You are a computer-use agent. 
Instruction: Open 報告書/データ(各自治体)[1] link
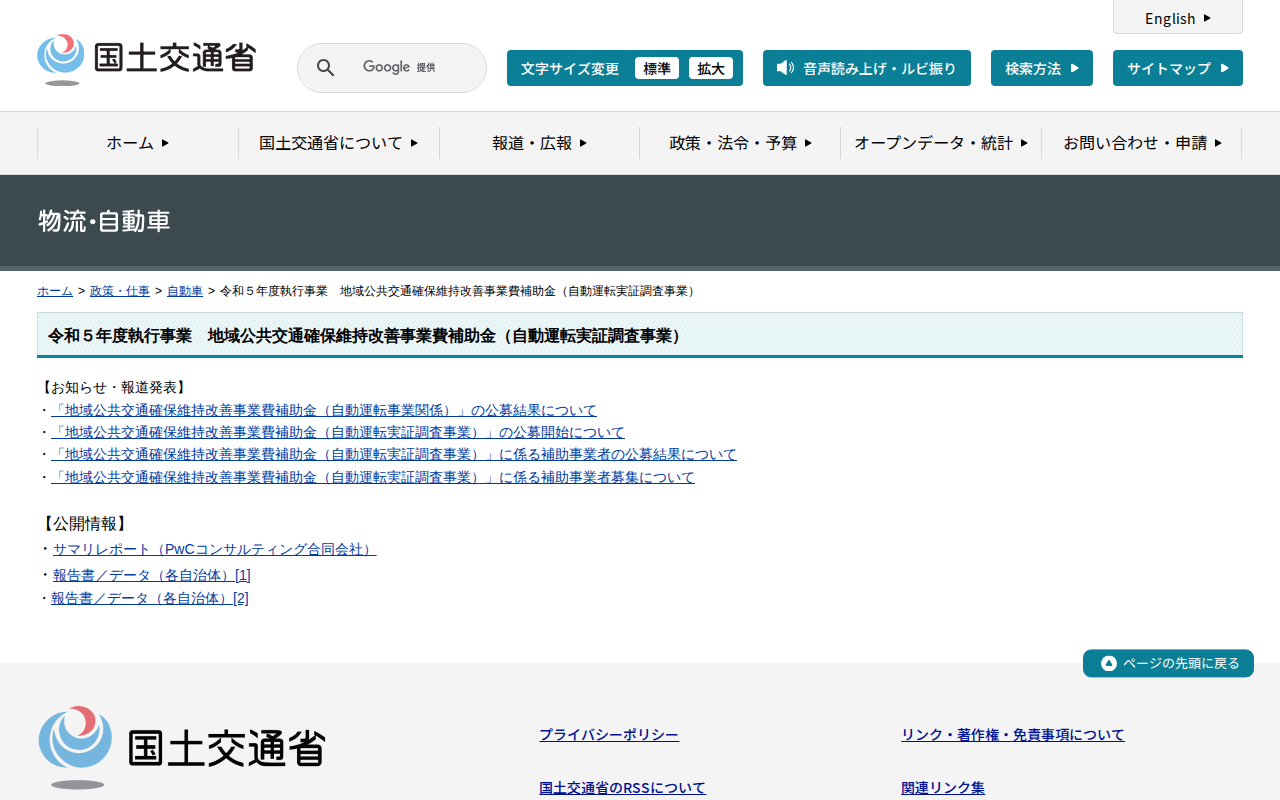click(151, 575)
